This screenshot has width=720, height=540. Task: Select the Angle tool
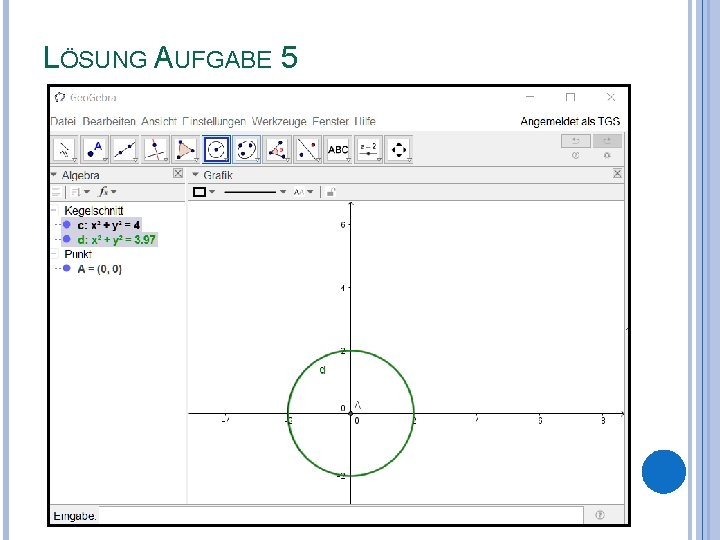coord(277,149)
